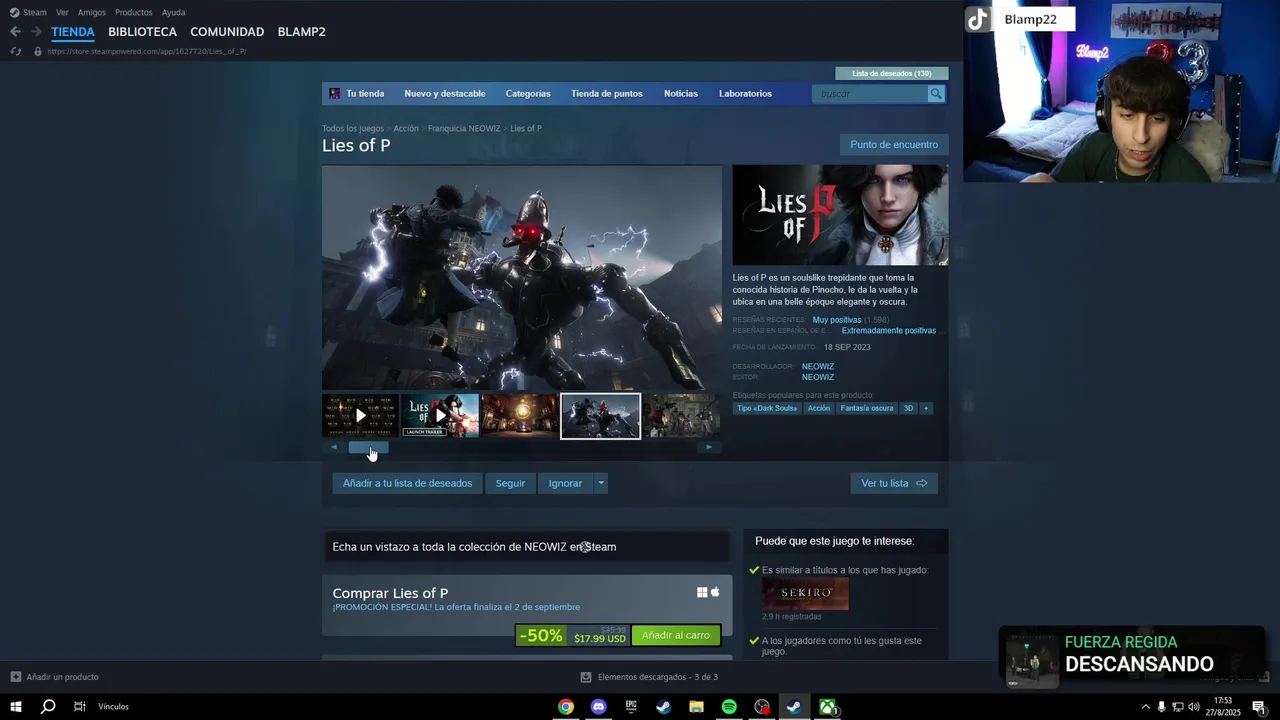Open the Nuevo y destacable menu
Image resolution: width=1280 pixels, height=720 pixels.
tap(445, 94)
